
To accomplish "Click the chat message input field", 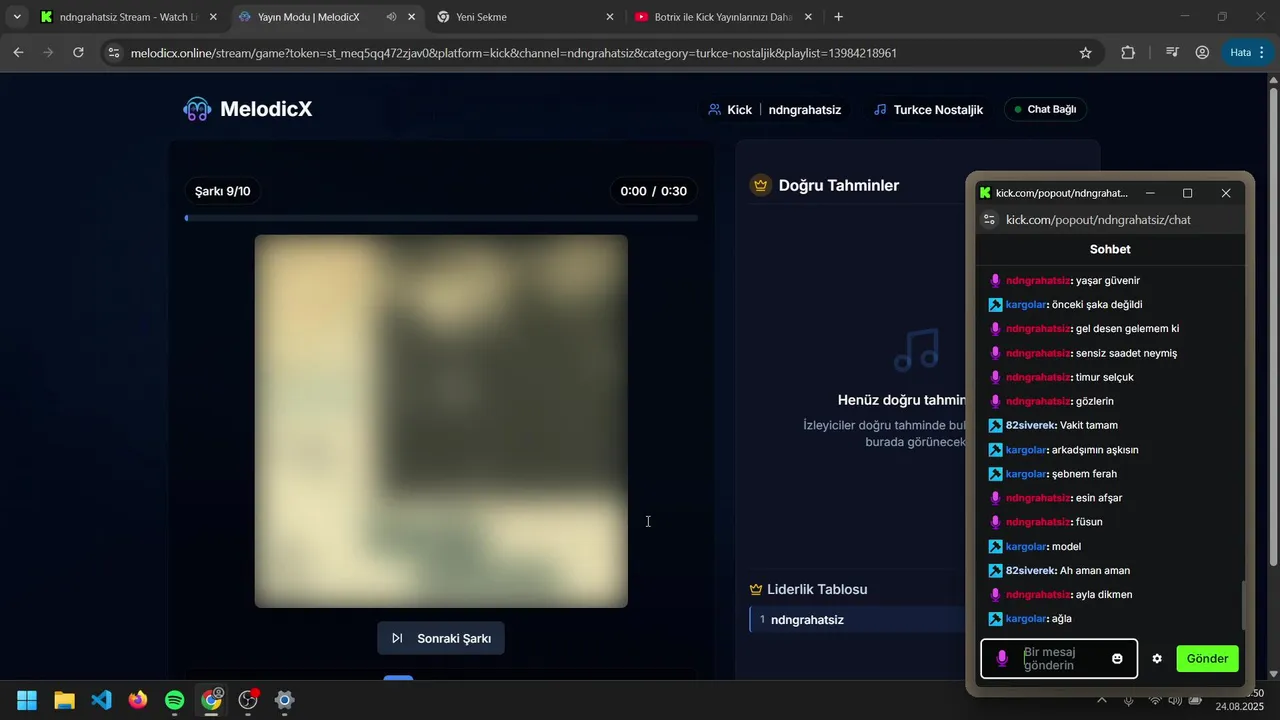I will point(1059,659).
